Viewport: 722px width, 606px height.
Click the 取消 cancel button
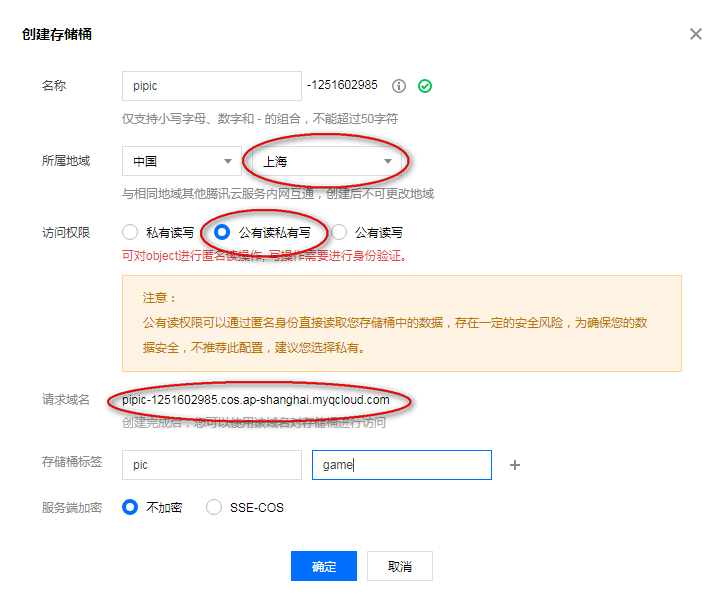click(400, 566)
